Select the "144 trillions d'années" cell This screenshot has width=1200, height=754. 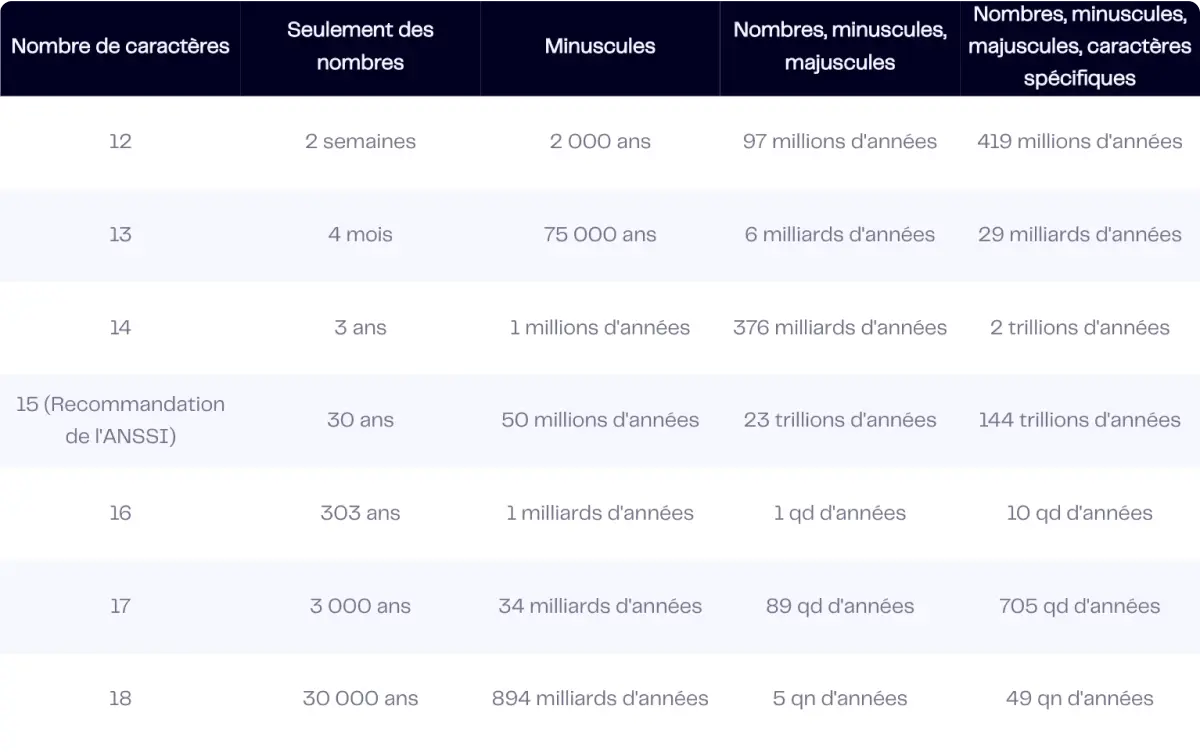click(x=1080, y=420)
